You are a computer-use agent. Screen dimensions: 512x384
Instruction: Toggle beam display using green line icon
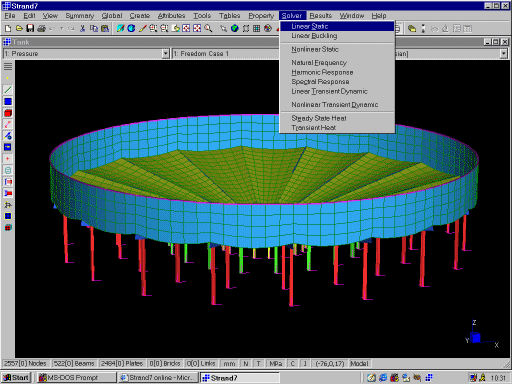(x=8, y=90)
